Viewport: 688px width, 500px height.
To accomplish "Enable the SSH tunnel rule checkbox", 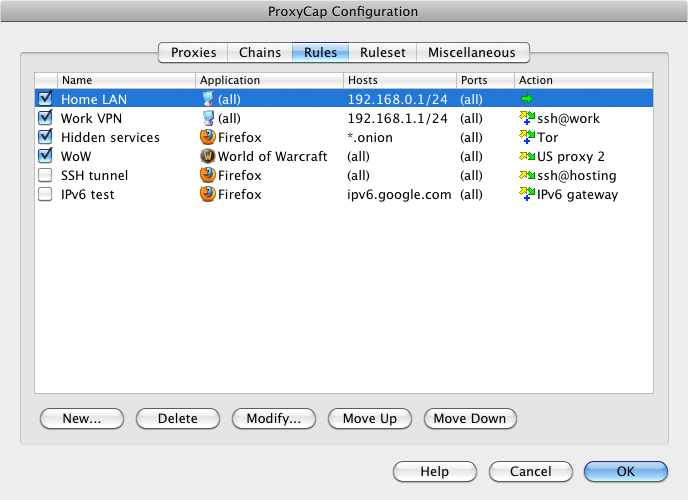I will 45,175.
